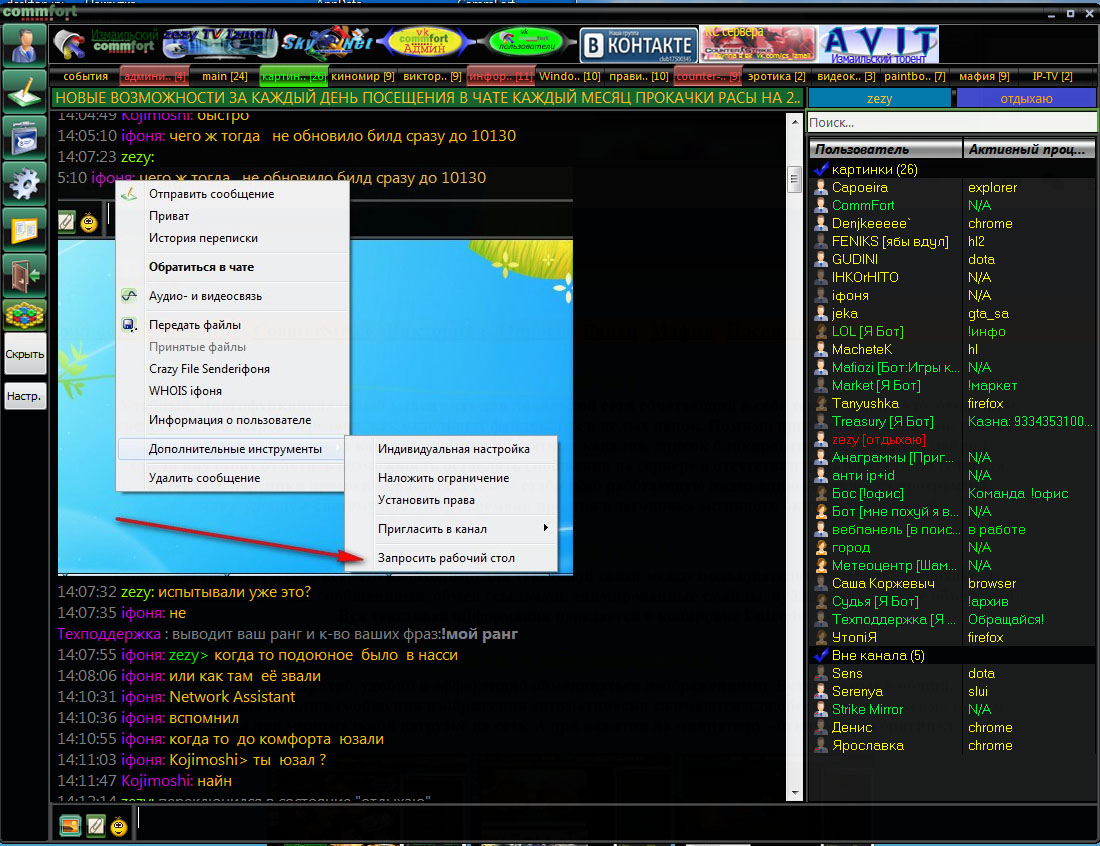Click the chat scrollbar up arrow
The width and height of the screenshot is (1100, 846).
[x=795, y=119]
